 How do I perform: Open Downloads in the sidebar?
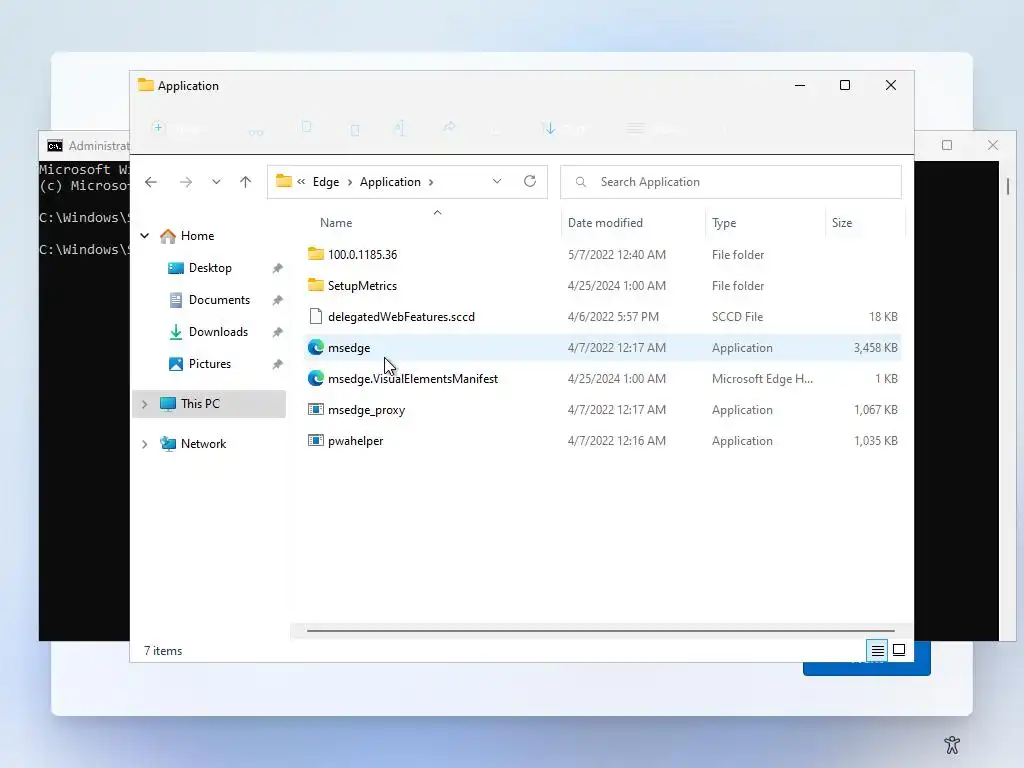218,332
